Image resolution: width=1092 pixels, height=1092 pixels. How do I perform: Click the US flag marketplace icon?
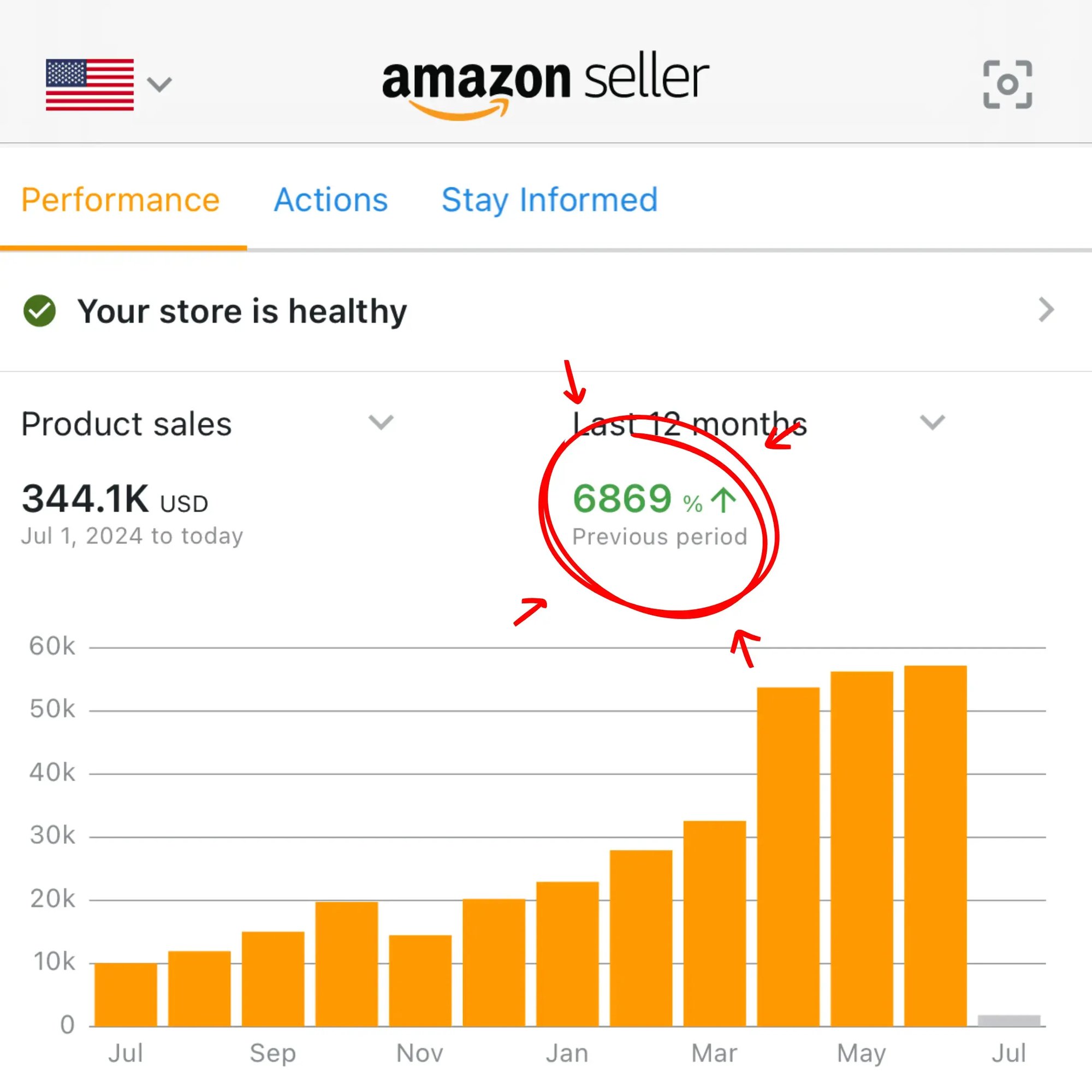coord(90,84)
